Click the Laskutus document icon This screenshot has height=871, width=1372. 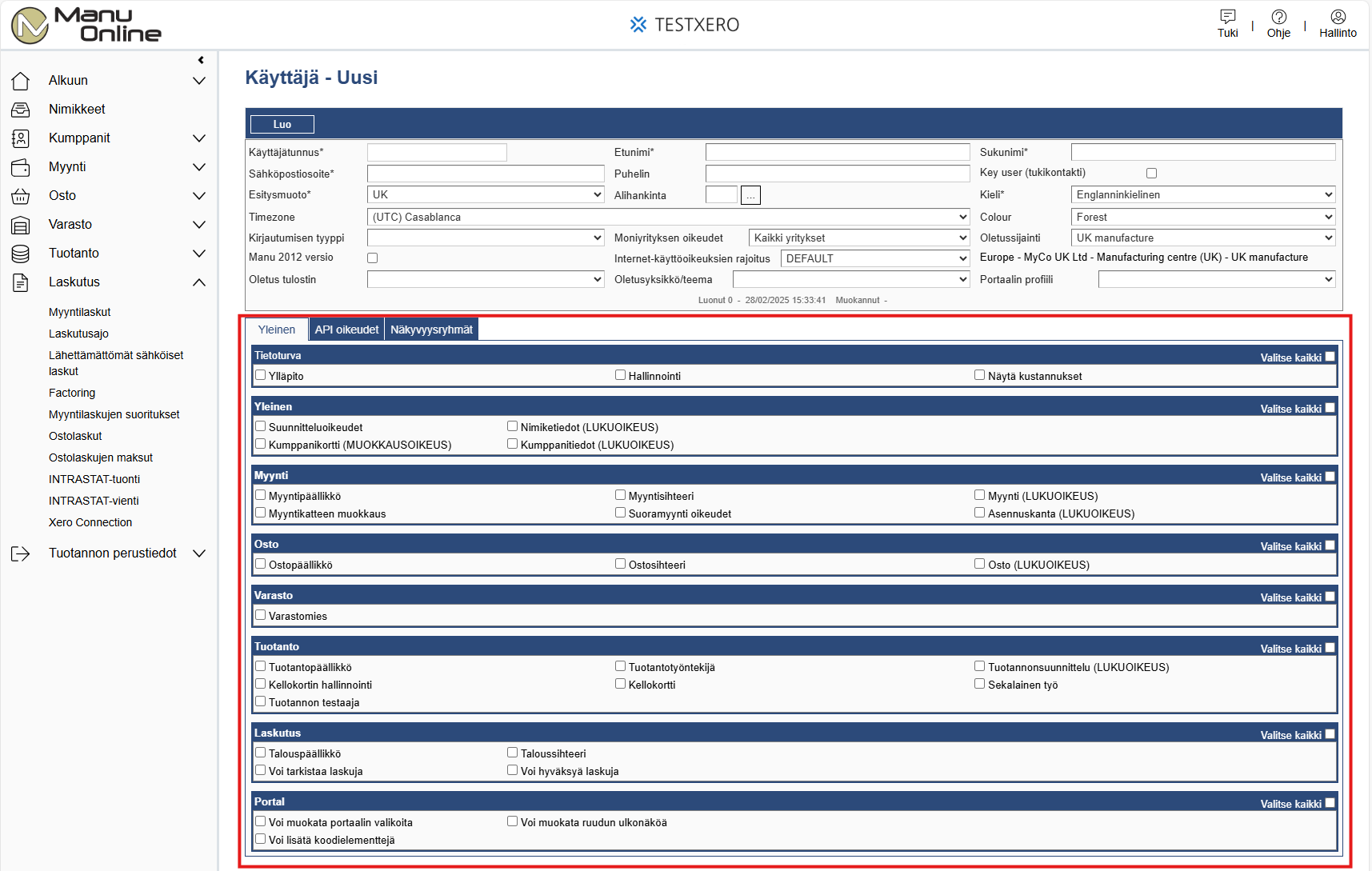pyautogui.click(x=21, y=282)
